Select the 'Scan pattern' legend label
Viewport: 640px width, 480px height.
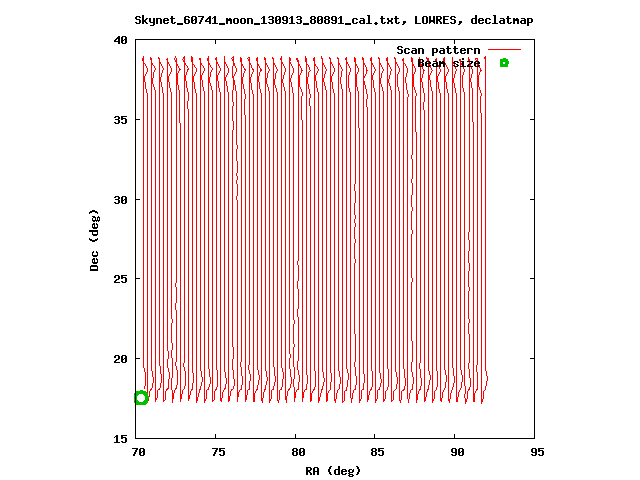point(438,50)
